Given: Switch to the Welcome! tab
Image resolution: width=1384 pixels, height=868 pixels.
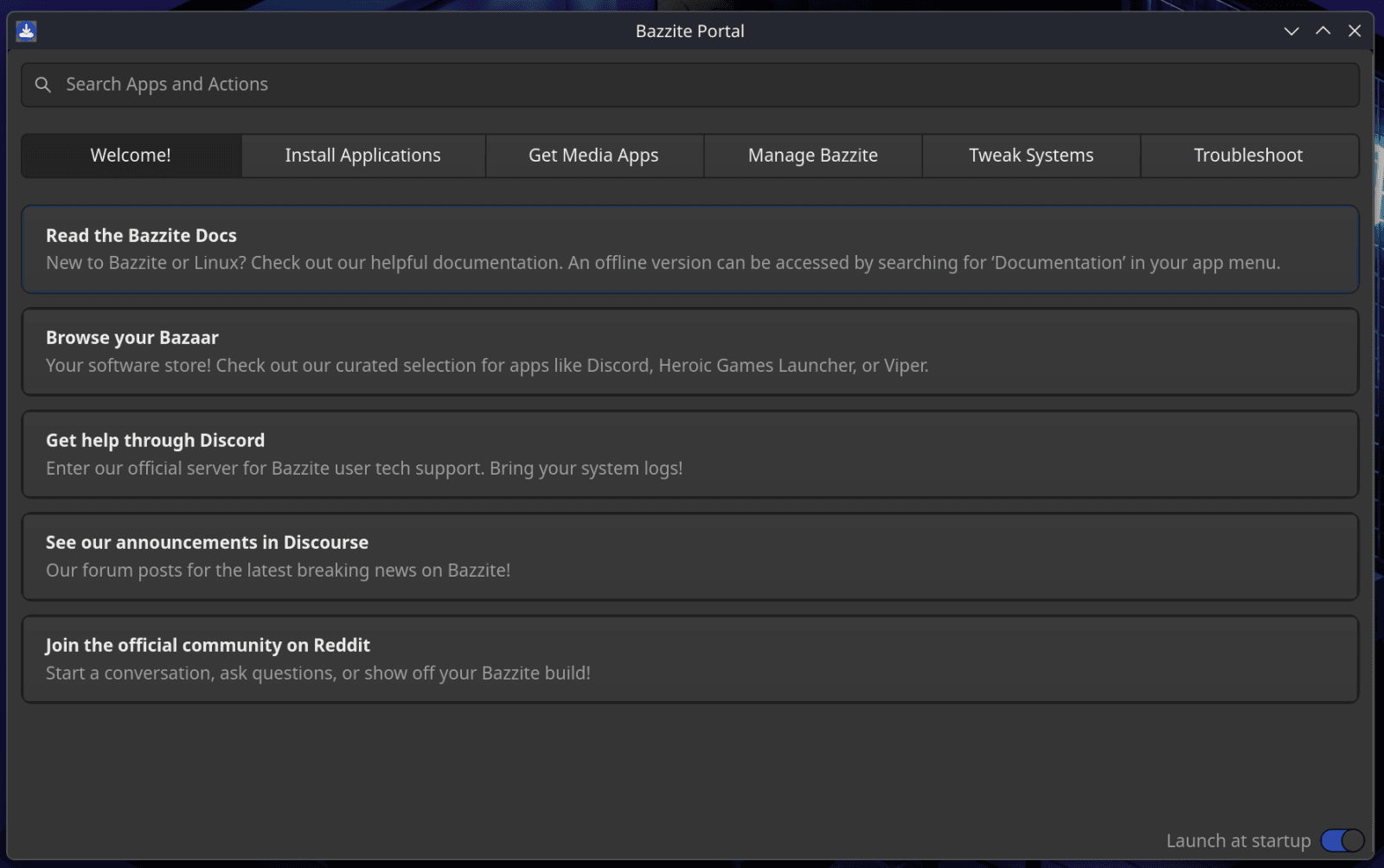Looking at the screenshot, I should tap(131, 156).
